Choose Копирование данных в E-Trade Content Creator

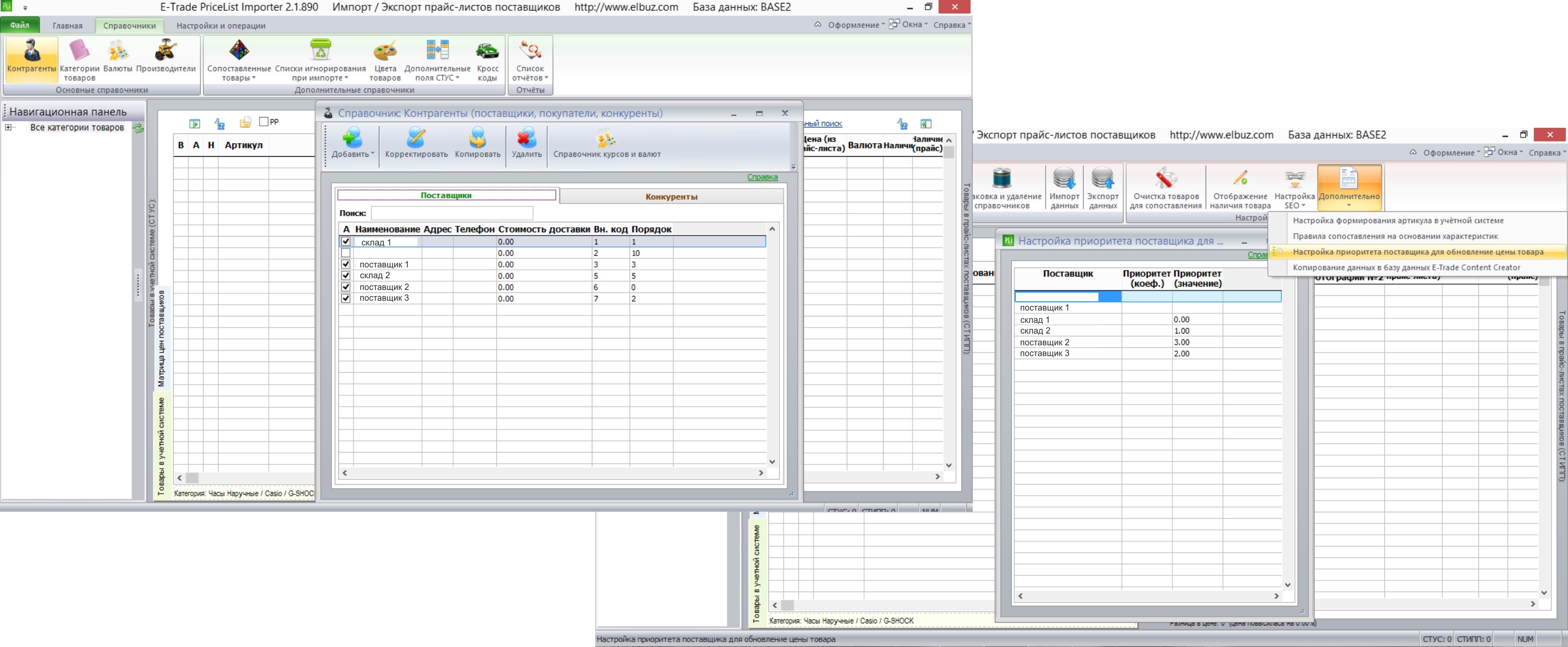click(x=1406, y=267)
